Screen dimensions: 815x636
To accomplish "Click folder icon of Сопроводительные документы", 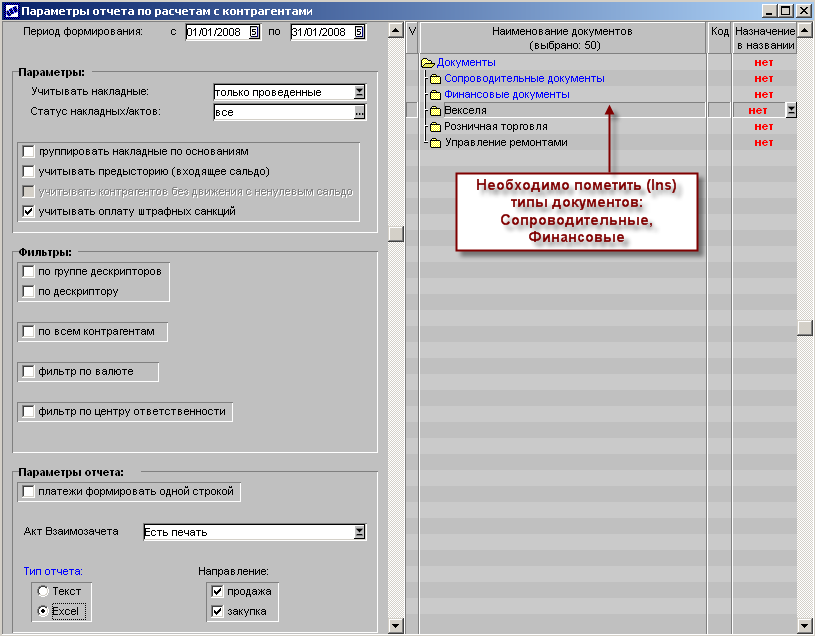I will coord(436,79).
